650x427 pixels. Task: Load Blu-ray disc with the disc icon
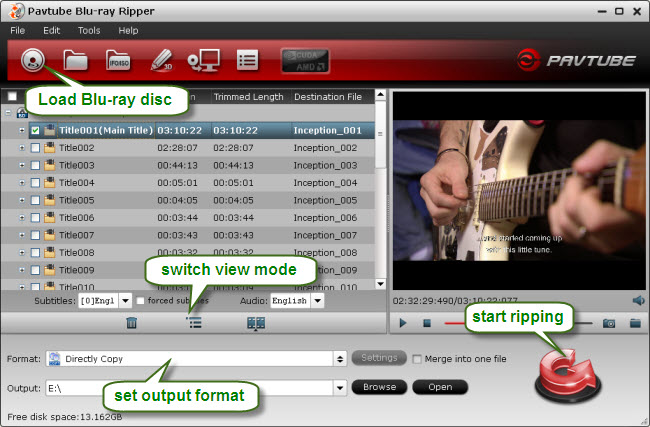tap(33, 61)
